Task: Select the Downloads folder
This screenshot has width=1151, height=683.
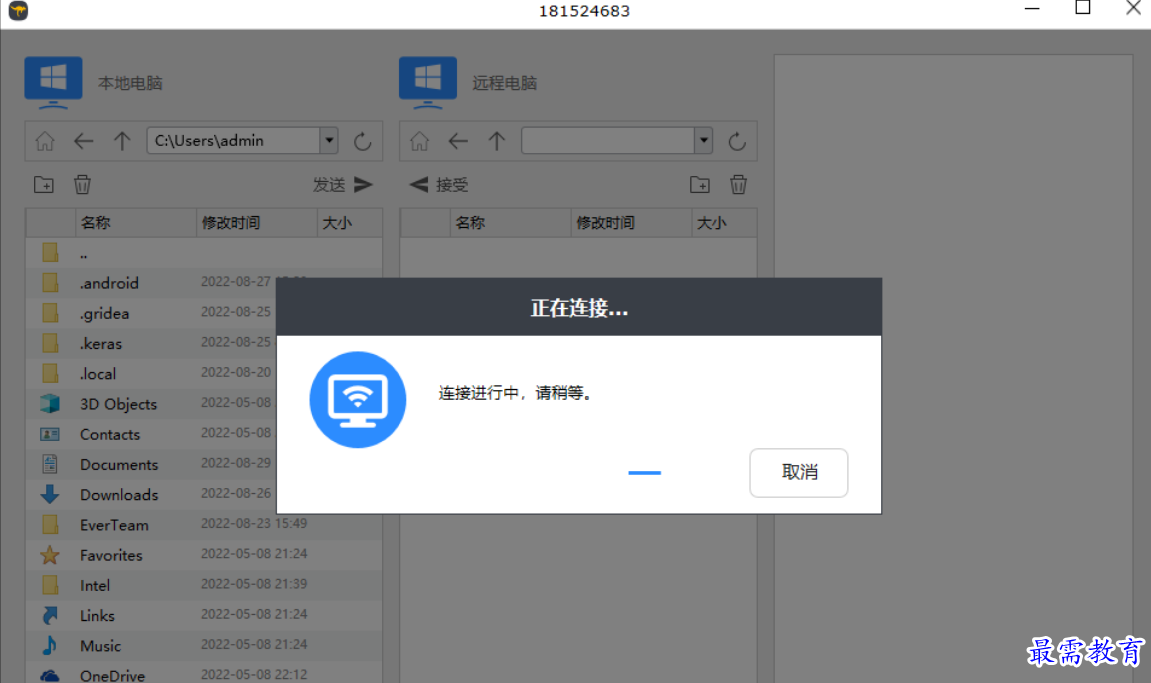Action: [119, 494]
